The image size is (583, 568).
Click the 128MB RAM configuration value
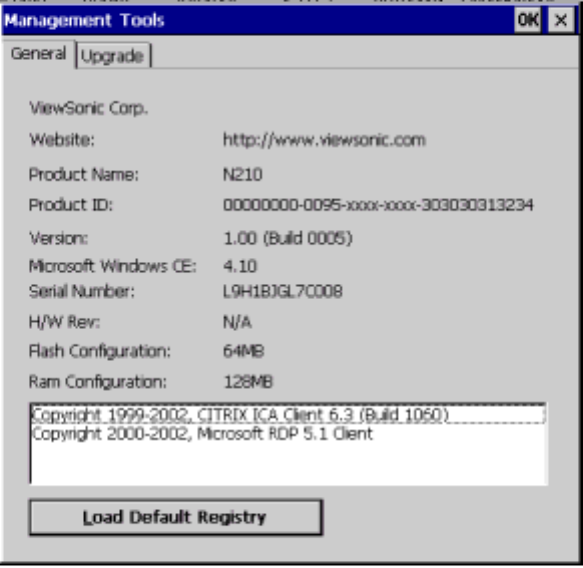[248, 382]
